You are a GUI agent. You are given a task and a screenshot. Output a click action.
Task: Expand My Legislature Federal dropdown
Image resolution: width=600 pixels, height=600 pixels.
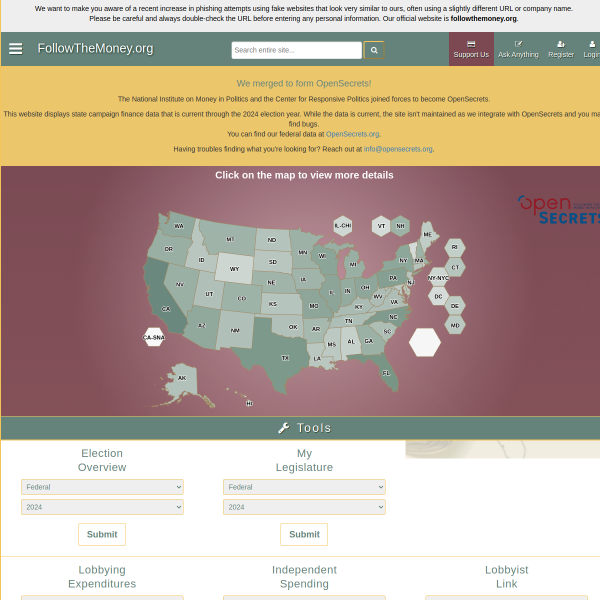(x=304, y=487)
